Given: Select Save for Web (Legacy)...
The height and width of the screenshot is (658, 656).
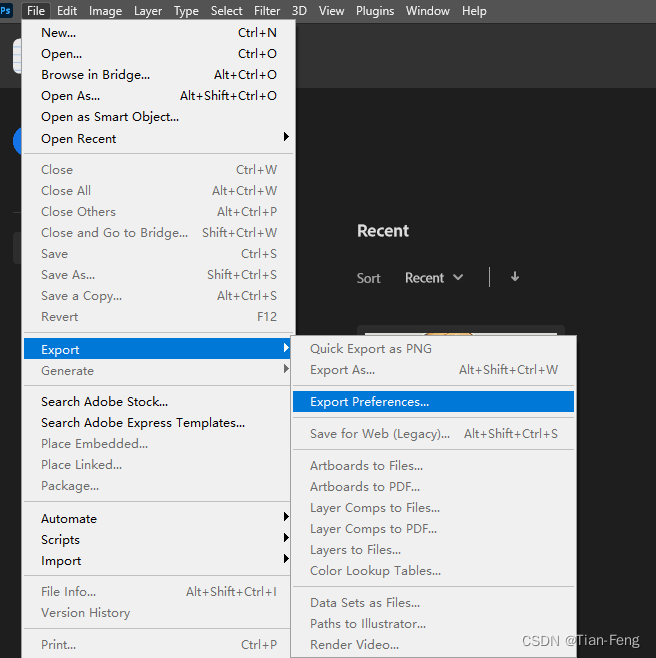Looking at the screenshot, I should click(434, 433).
